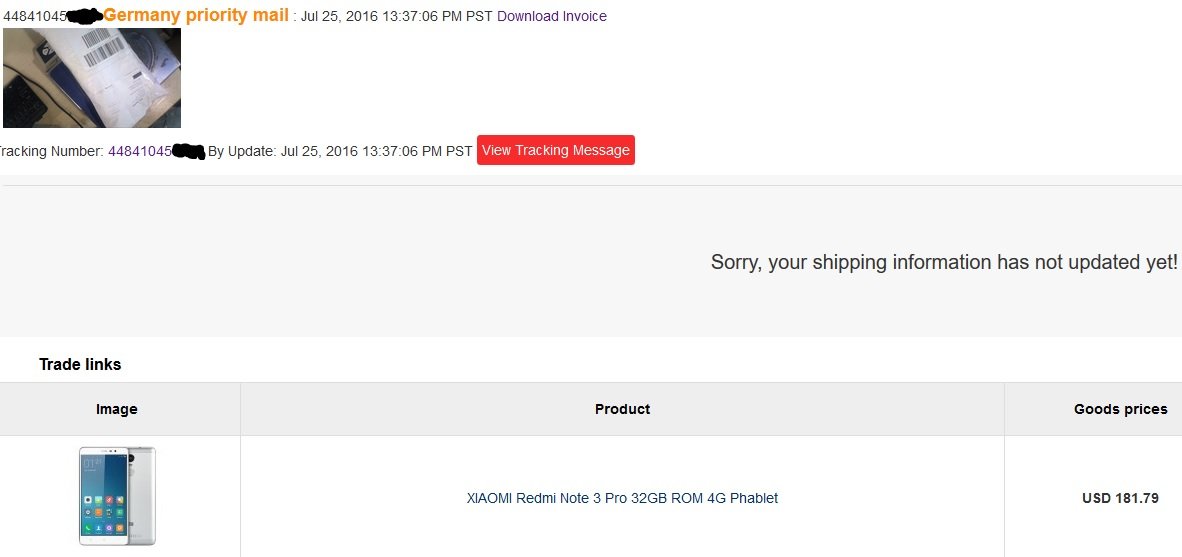
Task: Click the USD 181.79 price
Action: pyautogui.click(x=1120, y=498)
